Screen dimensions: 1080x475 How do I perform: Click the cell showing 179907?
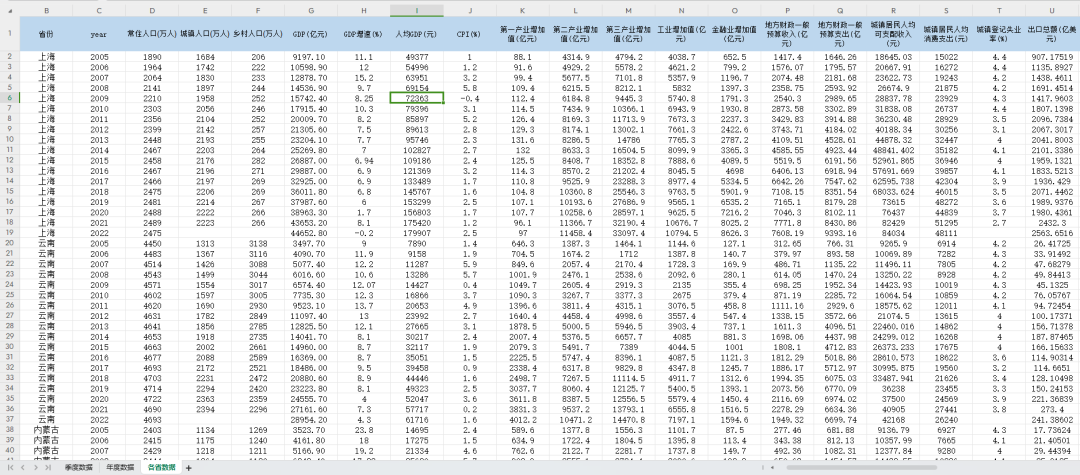[417, 233]
